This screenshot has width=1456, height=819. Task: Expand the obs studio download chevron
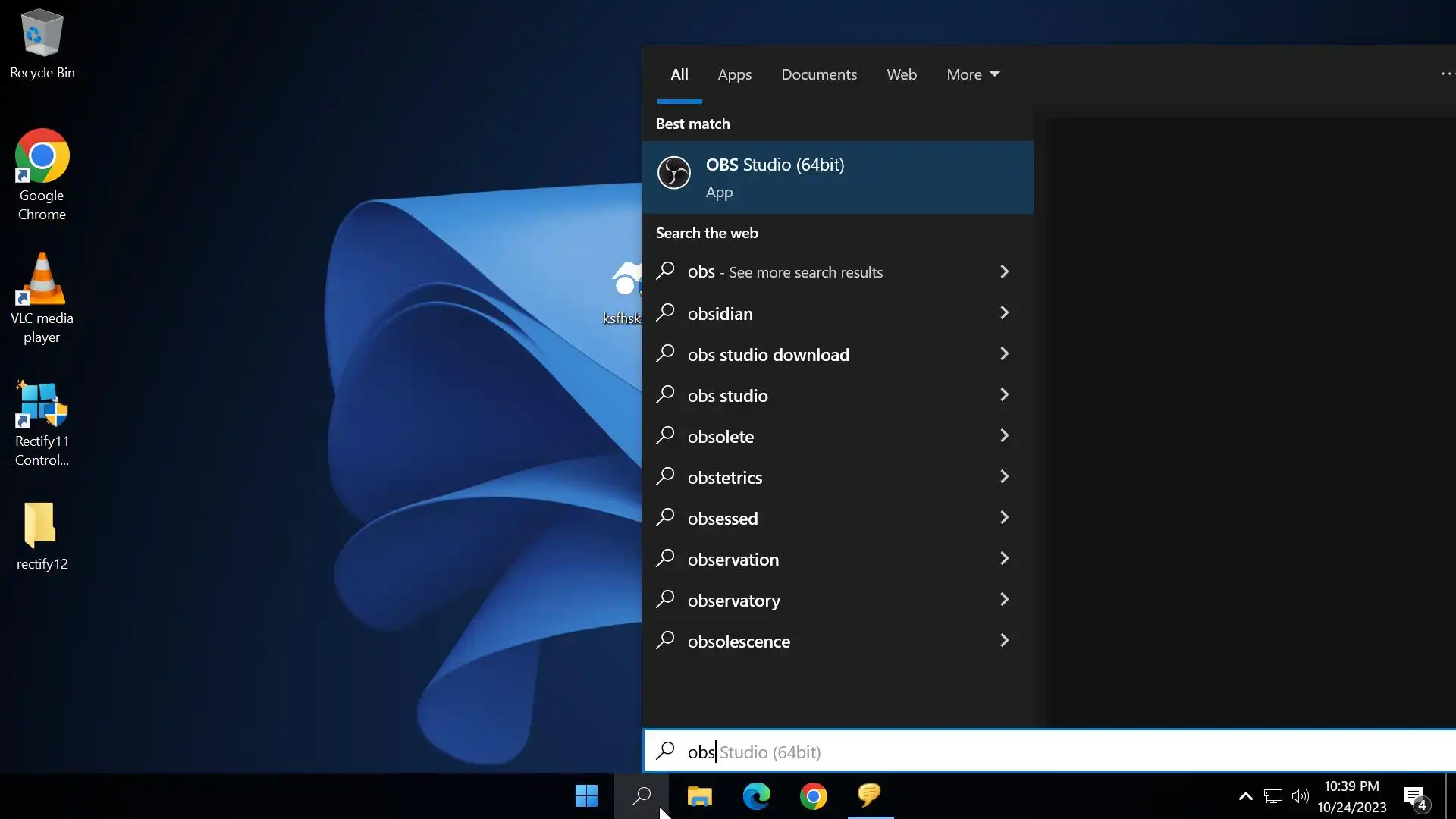pos(1004,354)
